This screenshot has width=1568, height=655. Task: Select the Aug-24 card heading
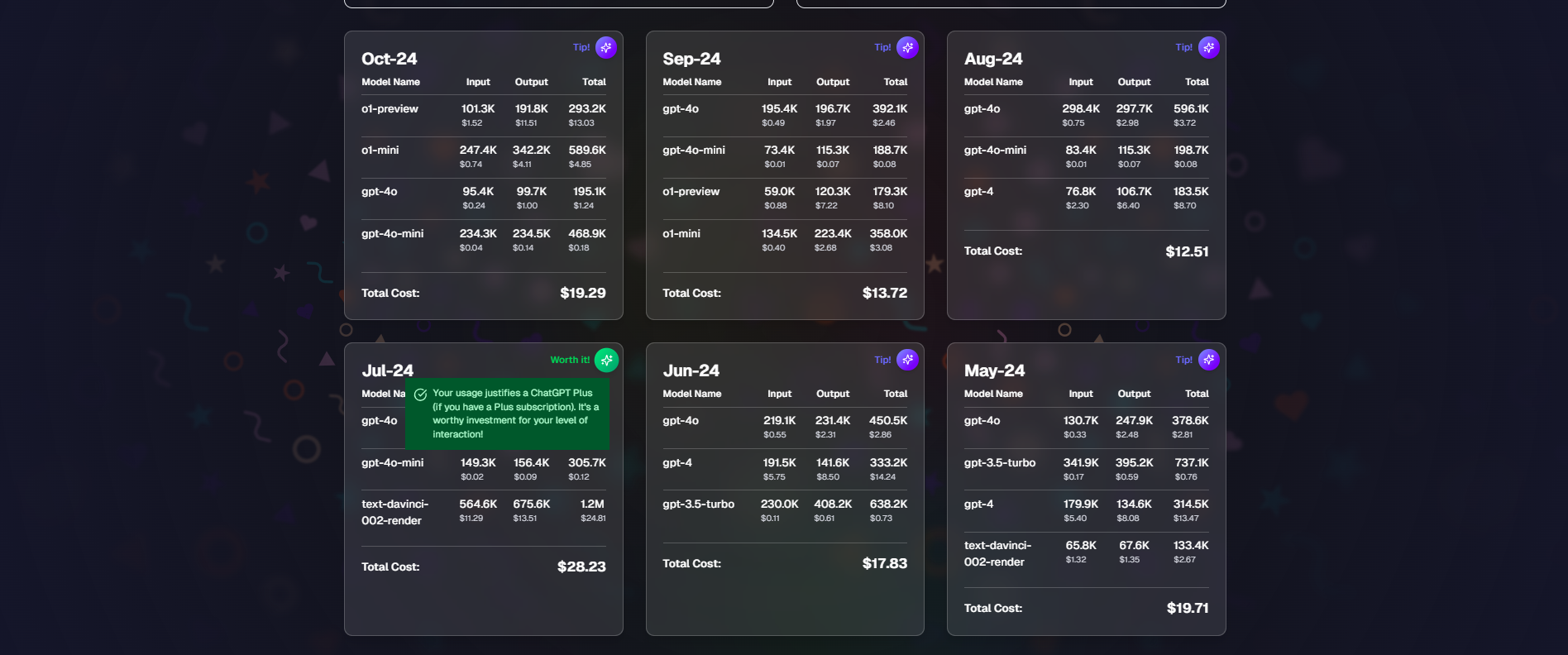point(993,59)
